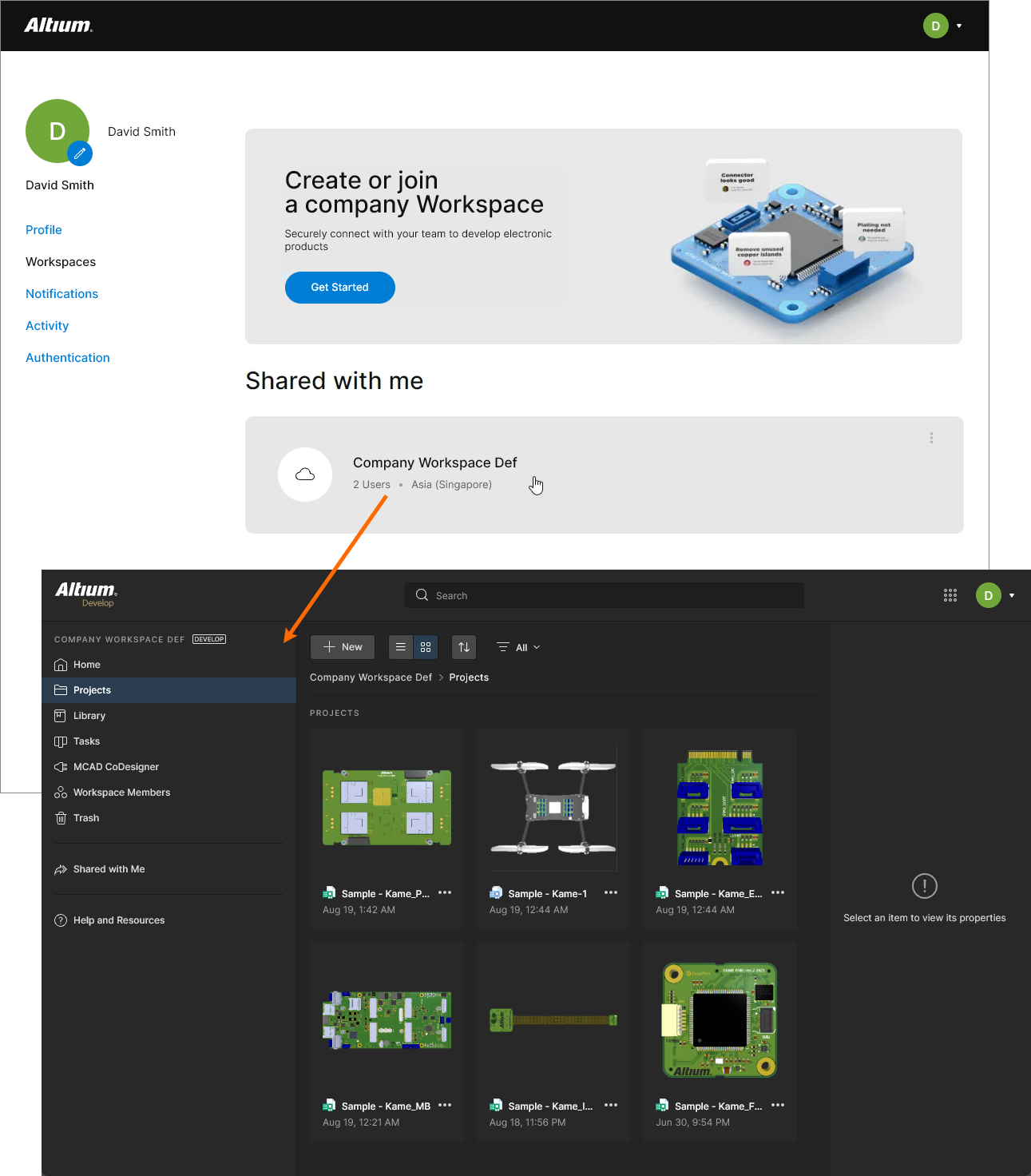Screen dimensions: 1031x1176
Task: Open more options for Sample - Kame_F...
Action: [x=778, y=1106]
